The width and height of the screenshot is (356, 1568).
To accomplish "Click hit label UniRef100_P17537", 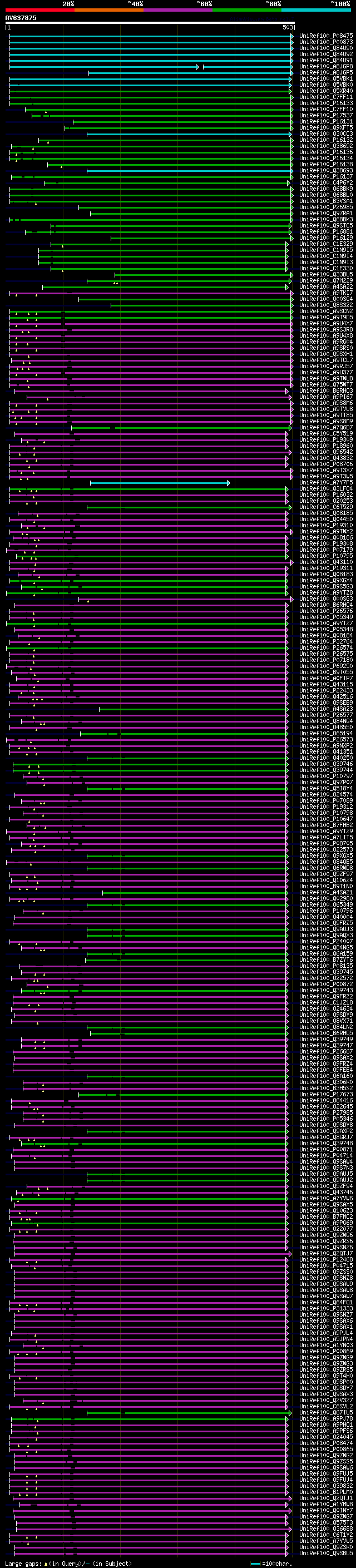I will click(x=326, y=115).
